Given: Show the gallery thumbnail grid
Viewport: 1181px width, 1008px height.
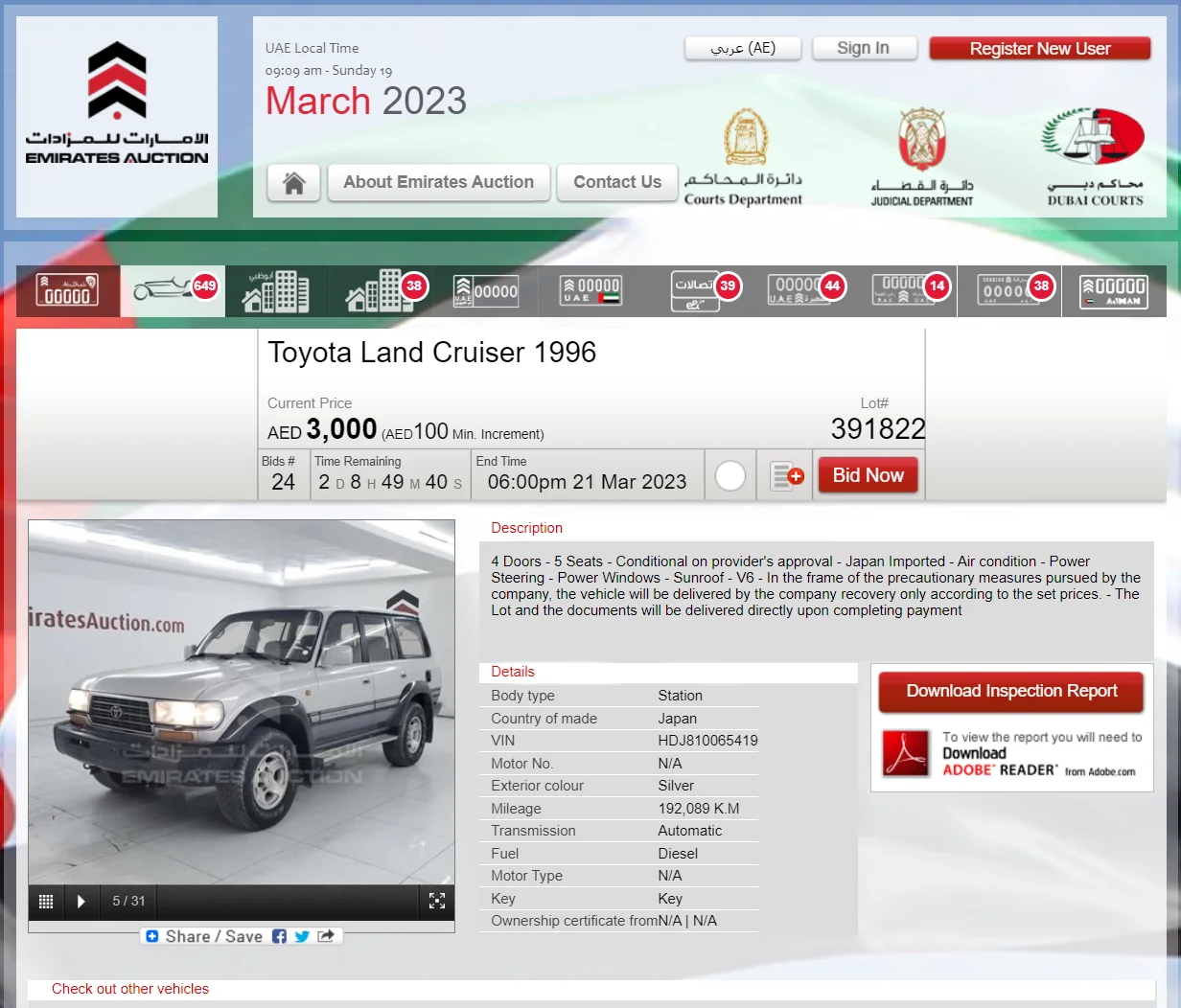Looking at the screenshot, I should point(45,901).
